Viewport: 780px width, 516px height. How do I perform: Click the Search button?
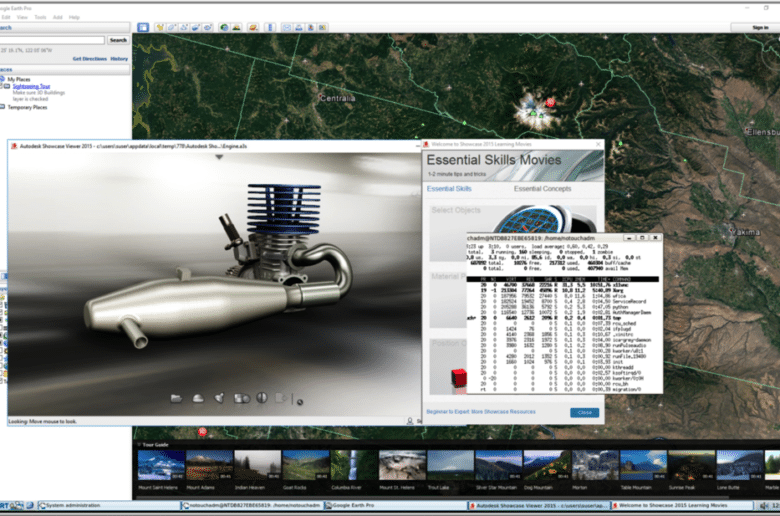pos(118,40)
